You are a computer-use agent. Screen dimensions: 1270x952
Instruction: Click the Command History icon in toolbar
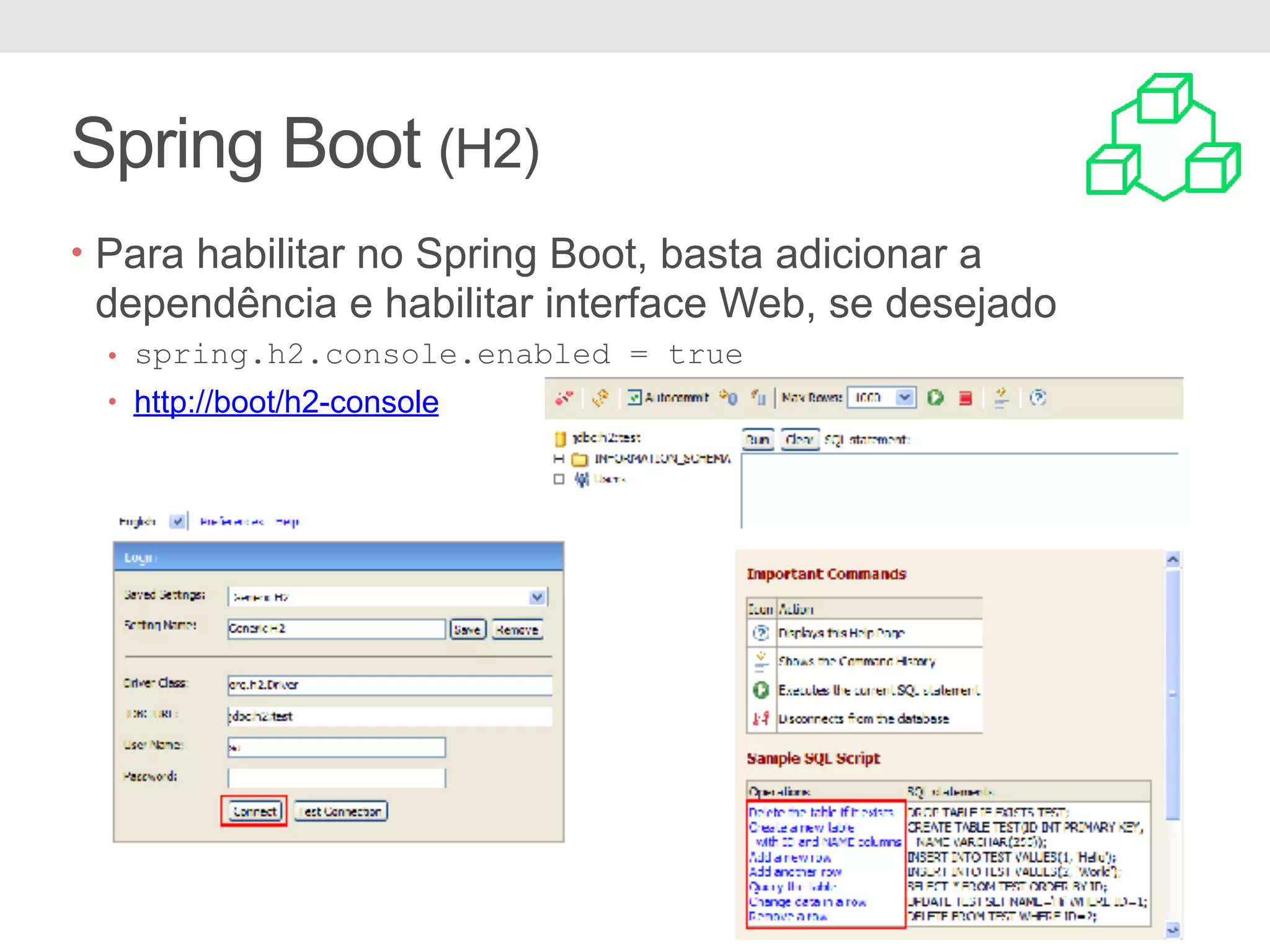pyautogui.click(x=1001, y=398)
